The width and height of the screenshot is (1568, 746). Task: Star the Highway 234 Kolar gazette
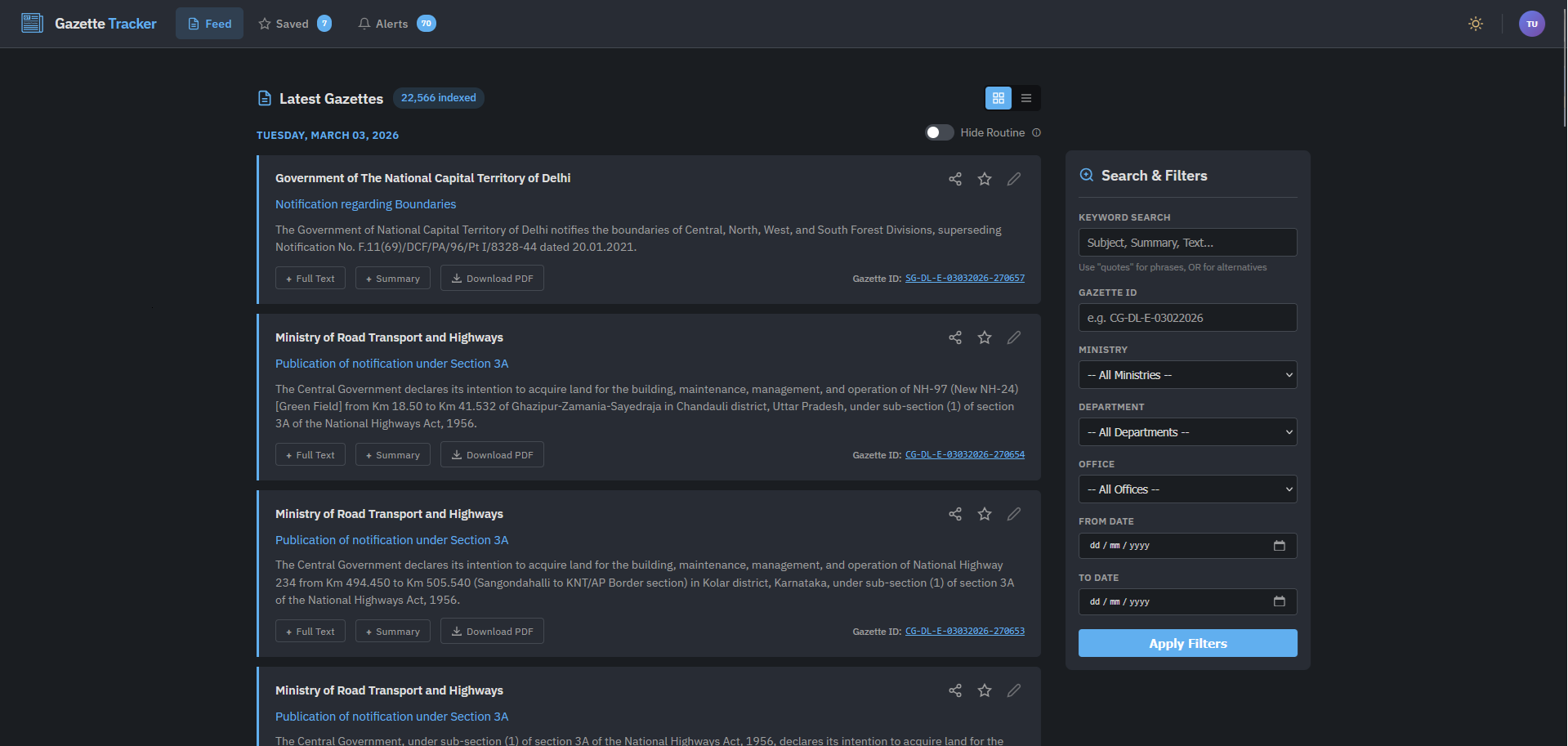985,514
